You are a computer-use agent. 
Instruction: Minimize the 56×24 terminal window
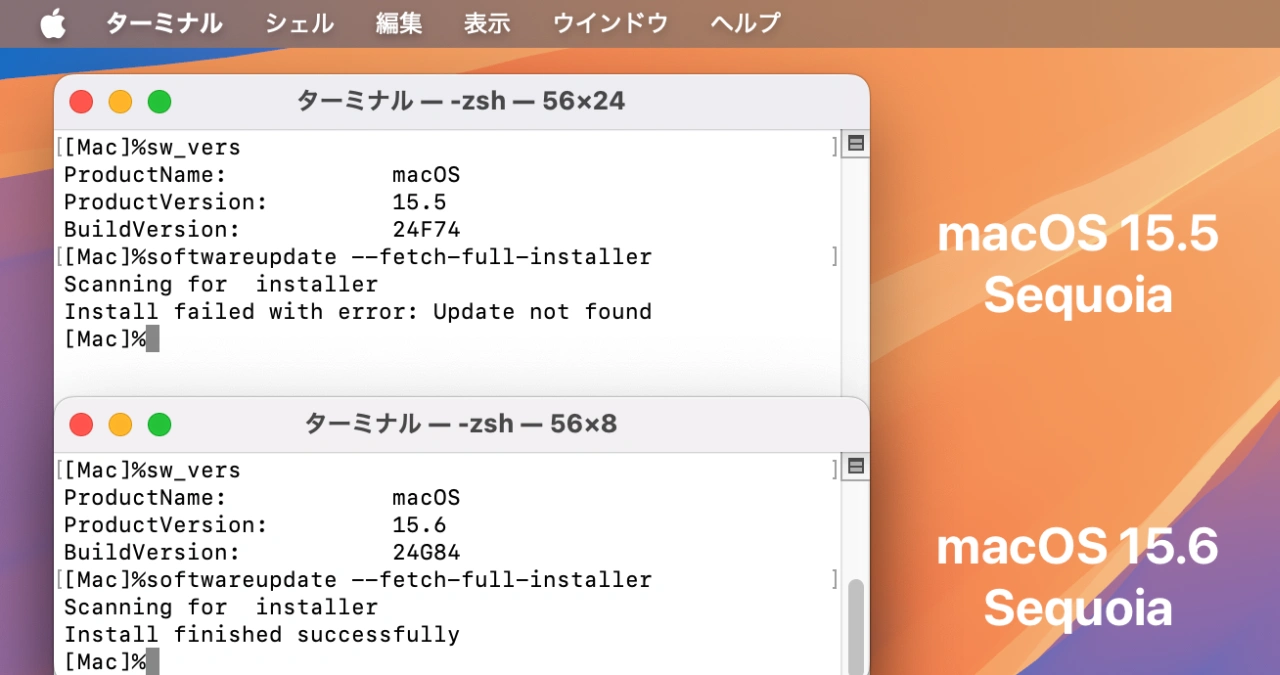(120, 101)
